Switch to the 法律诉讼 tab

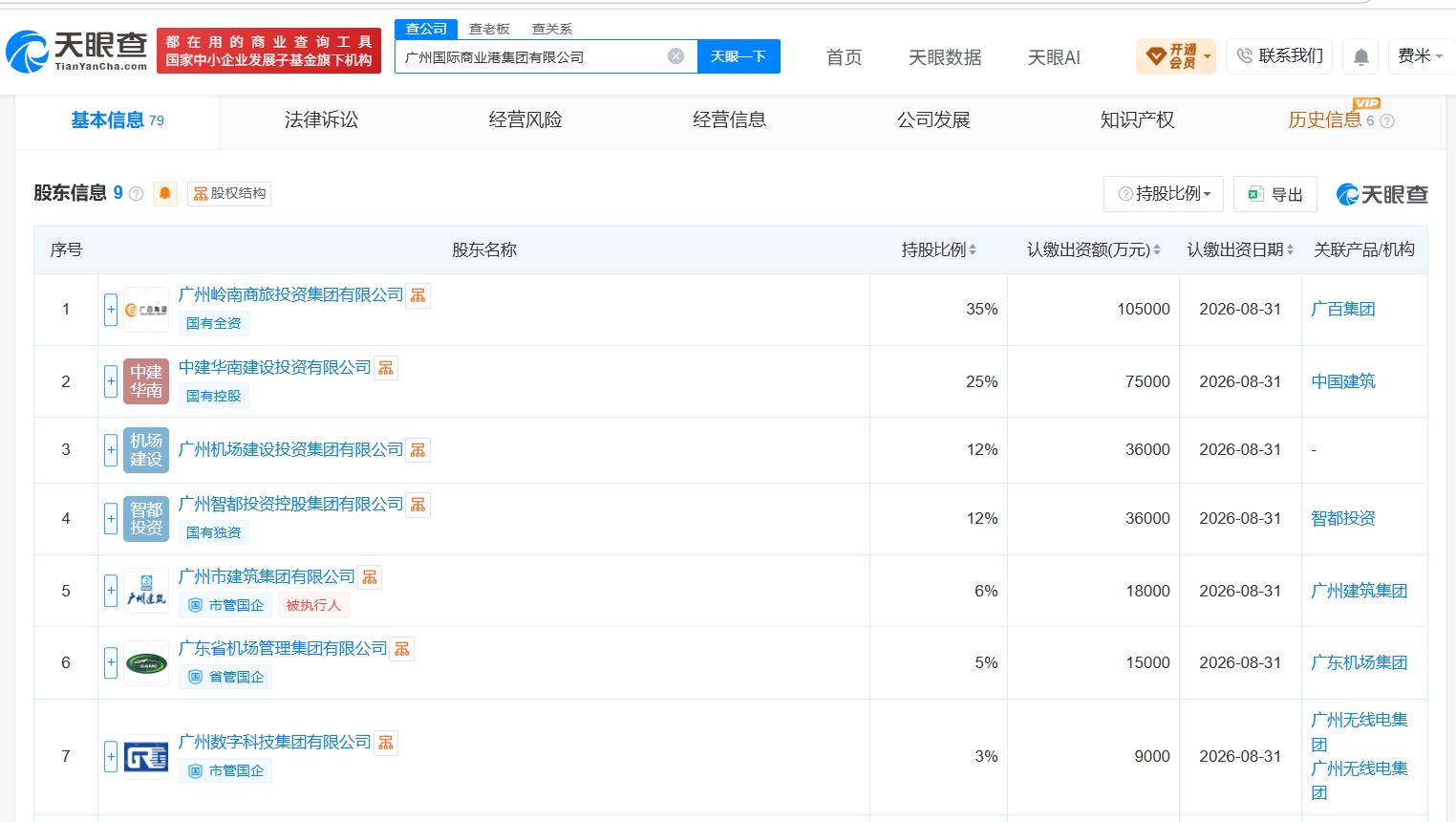pos(321,120)
